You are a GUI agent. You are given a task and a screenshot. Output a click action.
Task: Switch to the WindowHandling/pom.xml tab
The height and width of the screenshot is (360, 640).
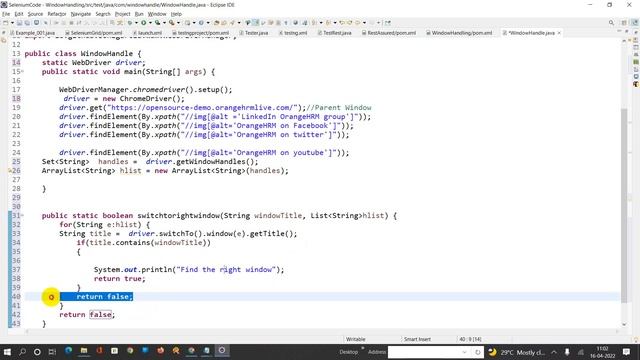(x=459, y=33)
